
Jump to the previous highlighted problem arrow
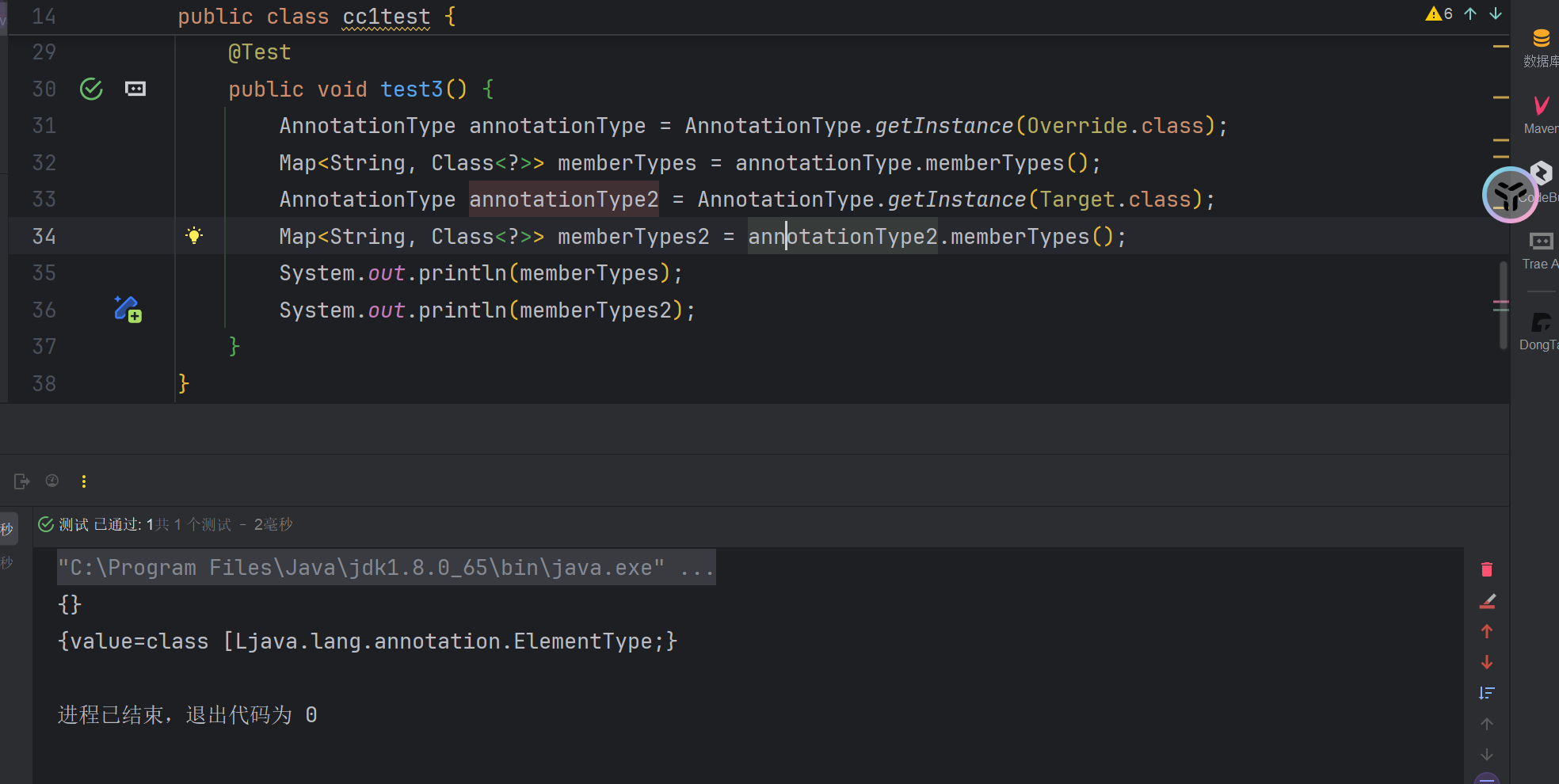click(1470, 13)
